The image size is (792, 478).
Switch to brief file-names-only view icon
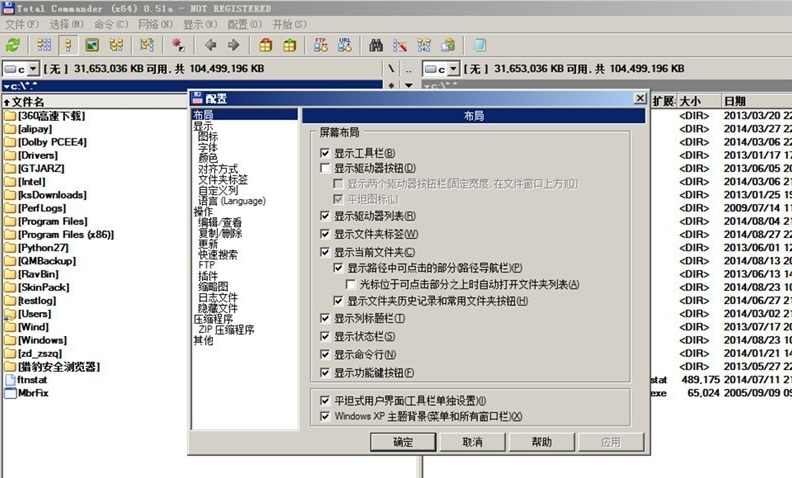pyautogui.click(x=44, y=45)
